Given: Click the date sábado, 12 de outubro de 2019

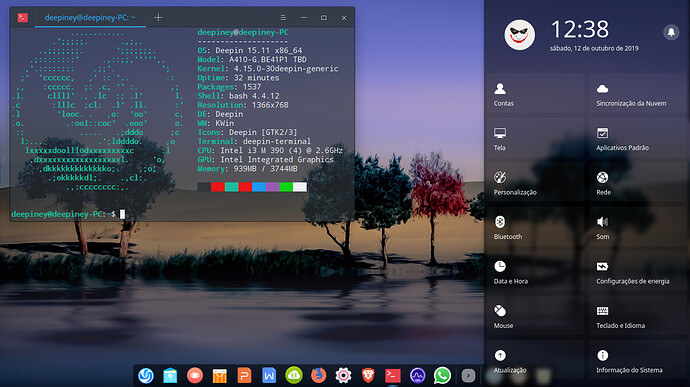Looking at the screenshot, I should 594,48.
